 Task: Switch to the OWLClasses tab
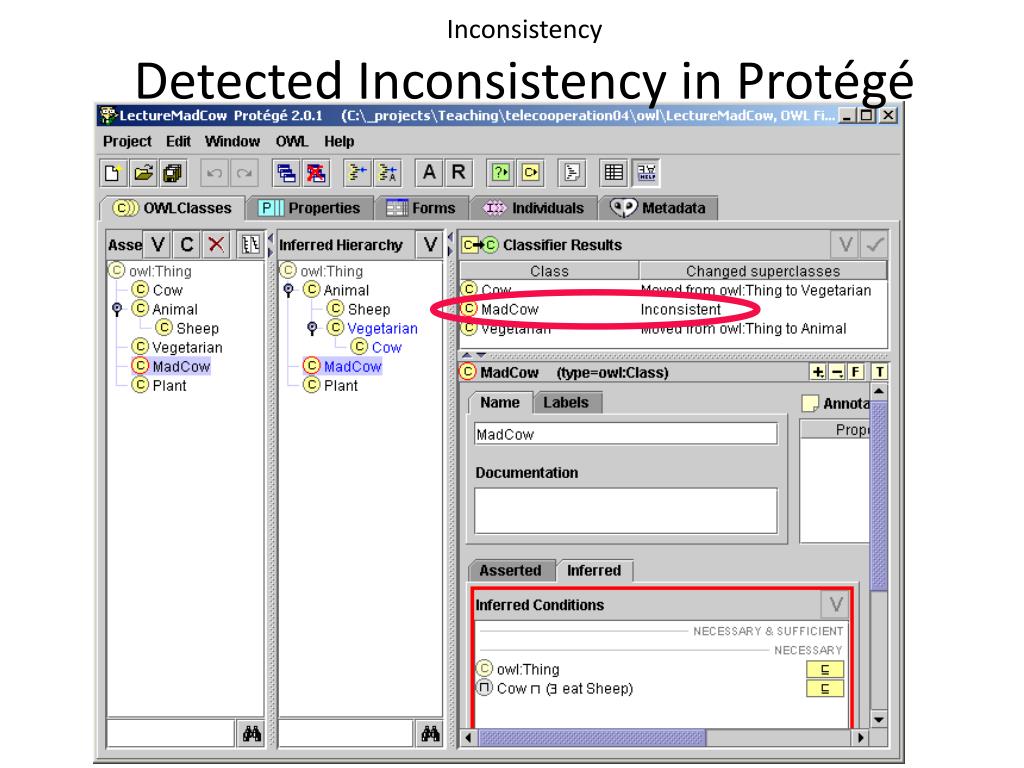172,208
